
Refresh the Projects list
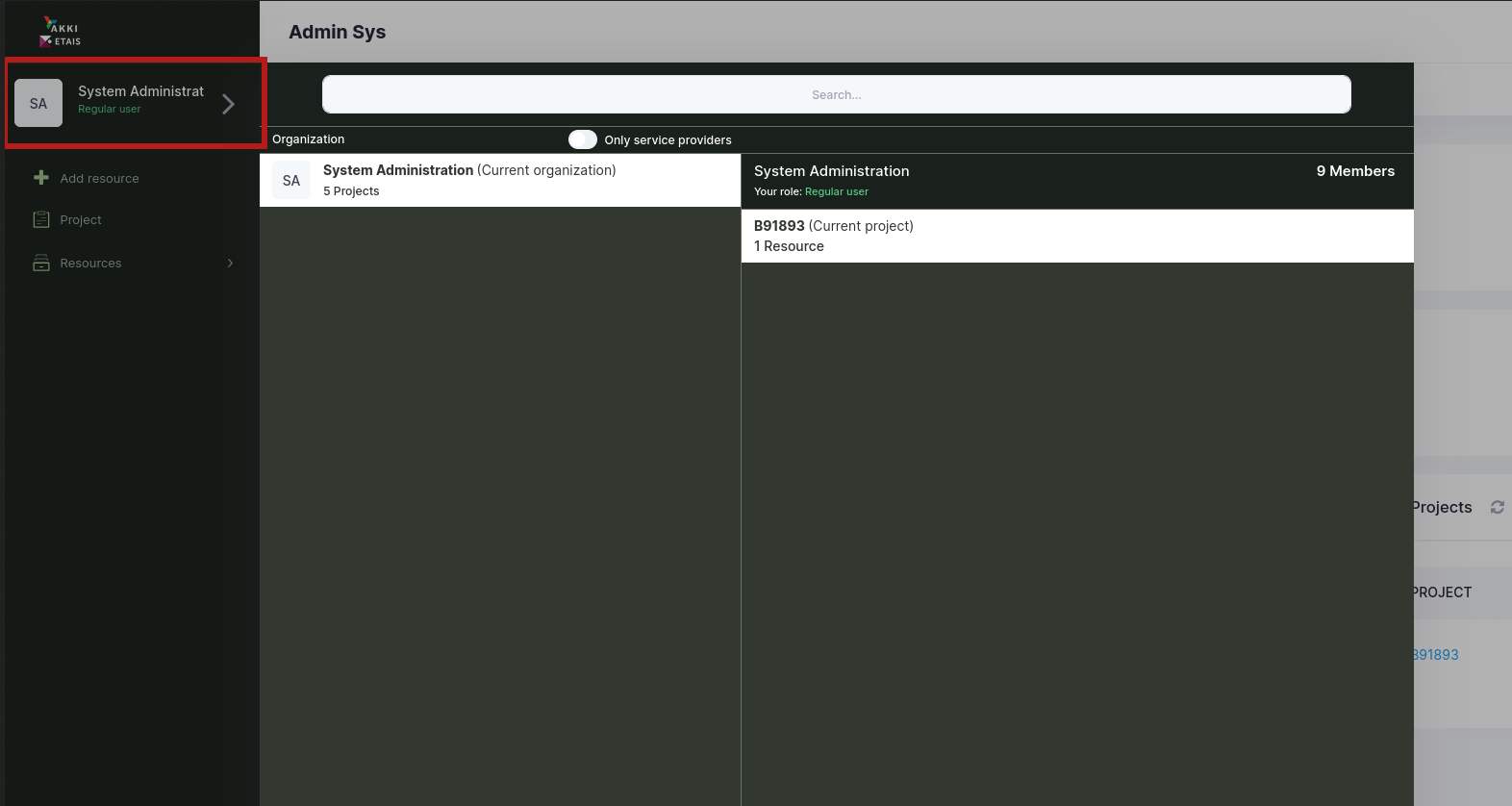tap(1497, 507)
